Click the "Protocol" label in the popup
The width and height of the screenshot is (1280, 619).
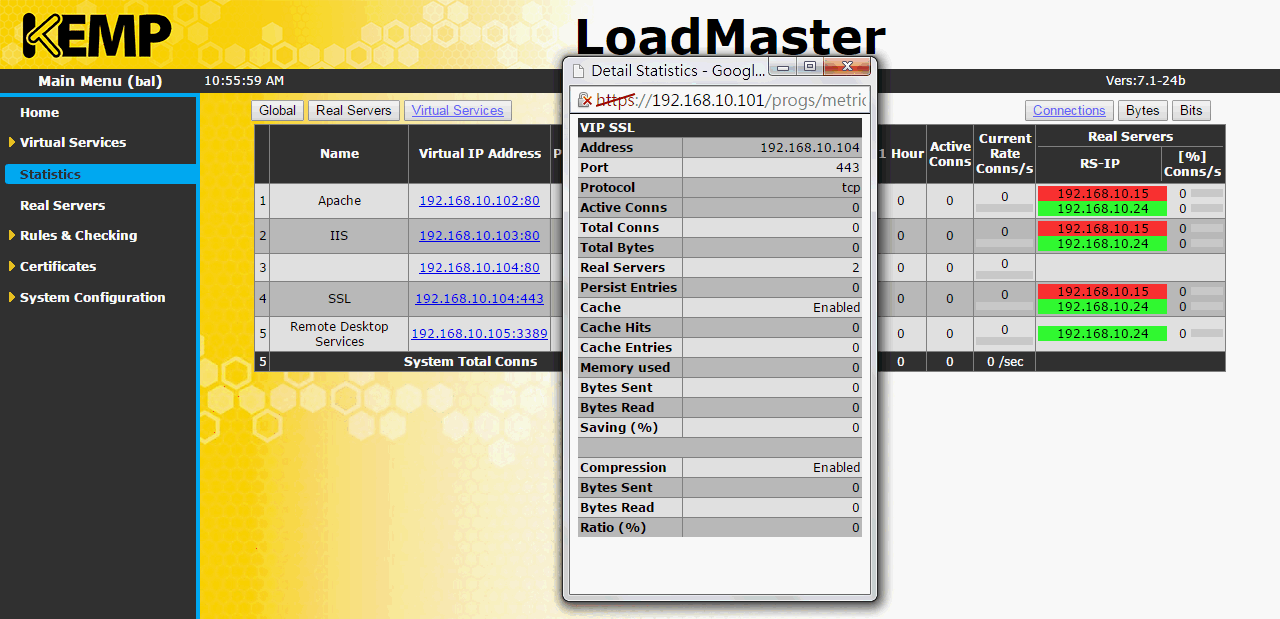point(608,188)
